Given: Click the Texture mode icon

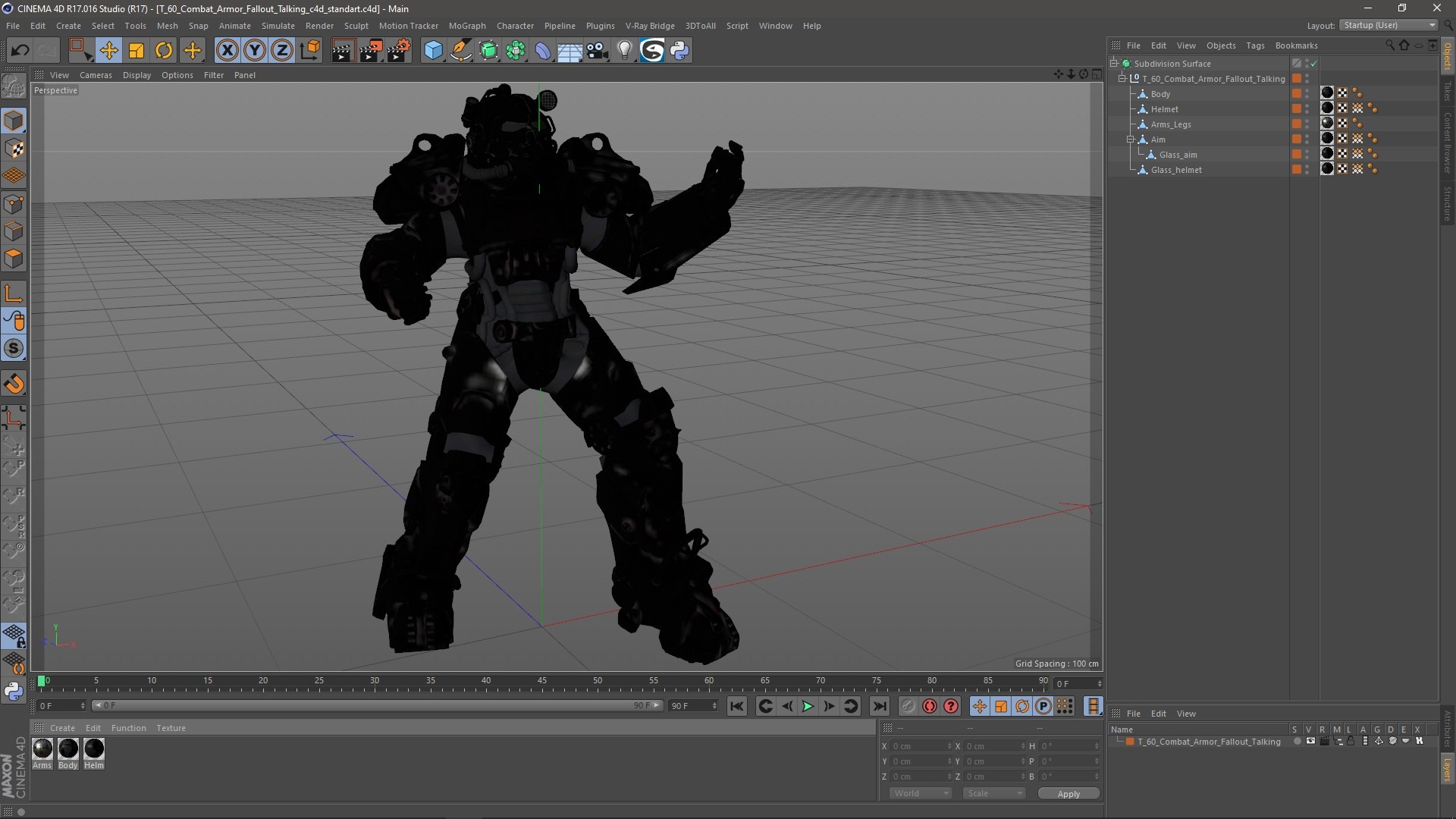Looking at the screenshot, I should pos(14,149).
